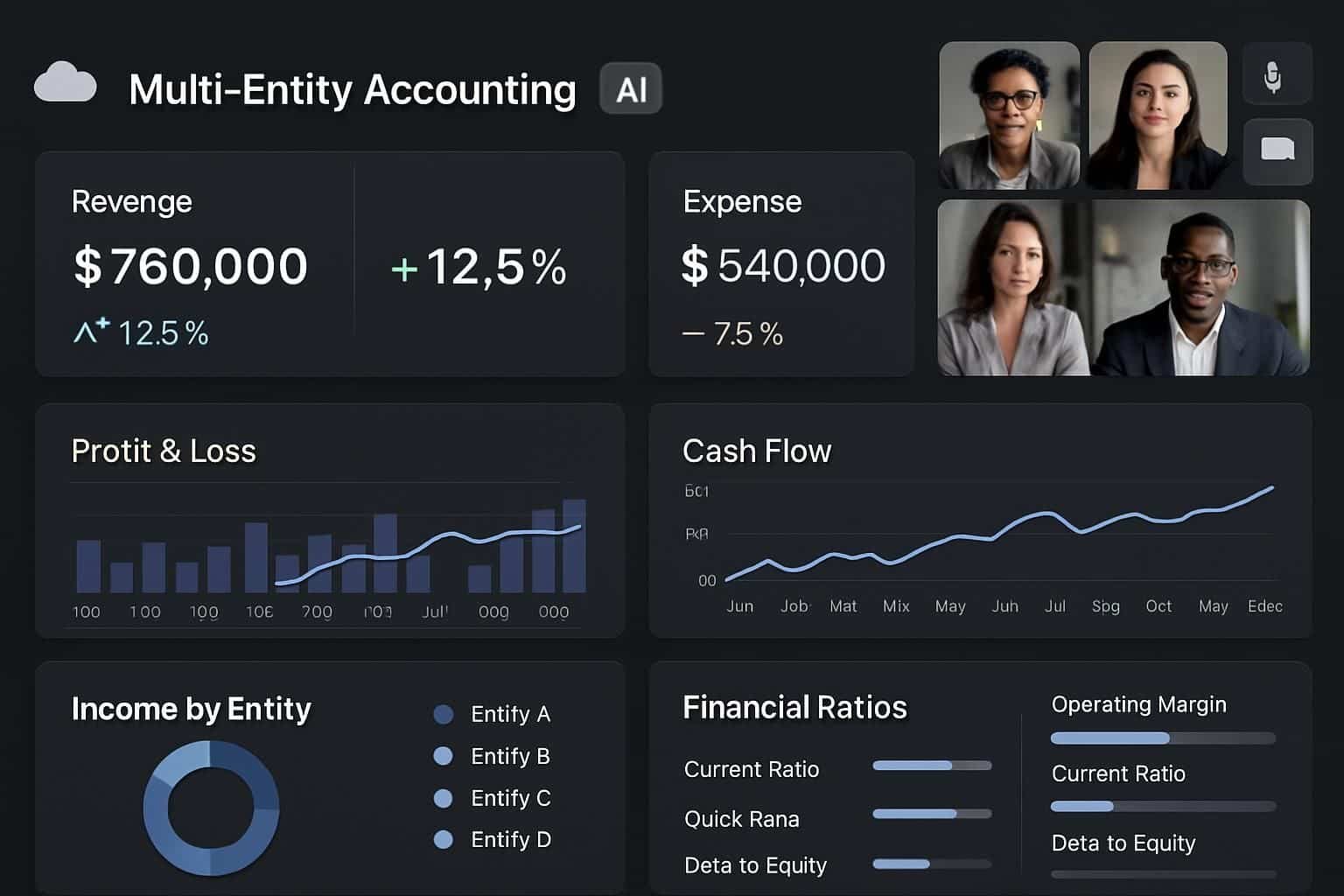Image resolution: width=1344 pixels, height=896 pixels.
Task: Open the two-person video feed thumbnail
Action: pyautogui.click(x=1123, y=288)
